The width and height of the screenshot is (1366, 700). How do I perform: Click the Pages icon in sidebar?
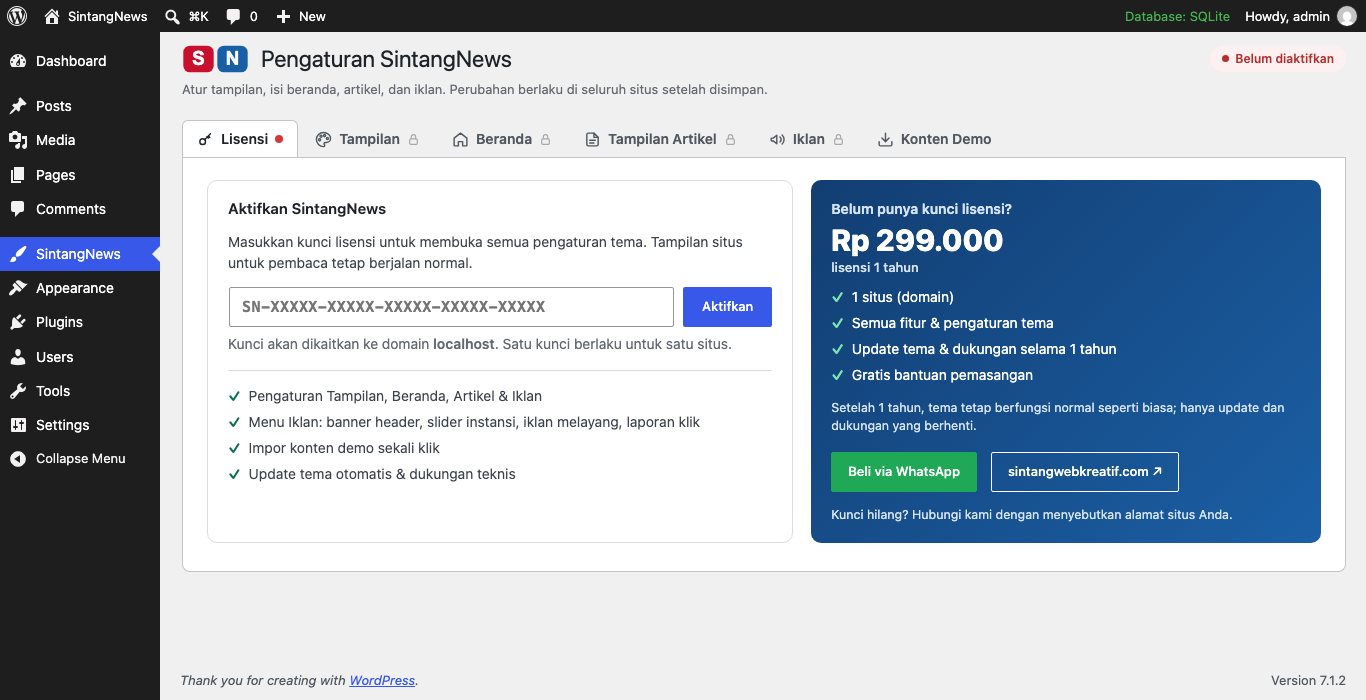pyautogui.click(x=18, y=175)
